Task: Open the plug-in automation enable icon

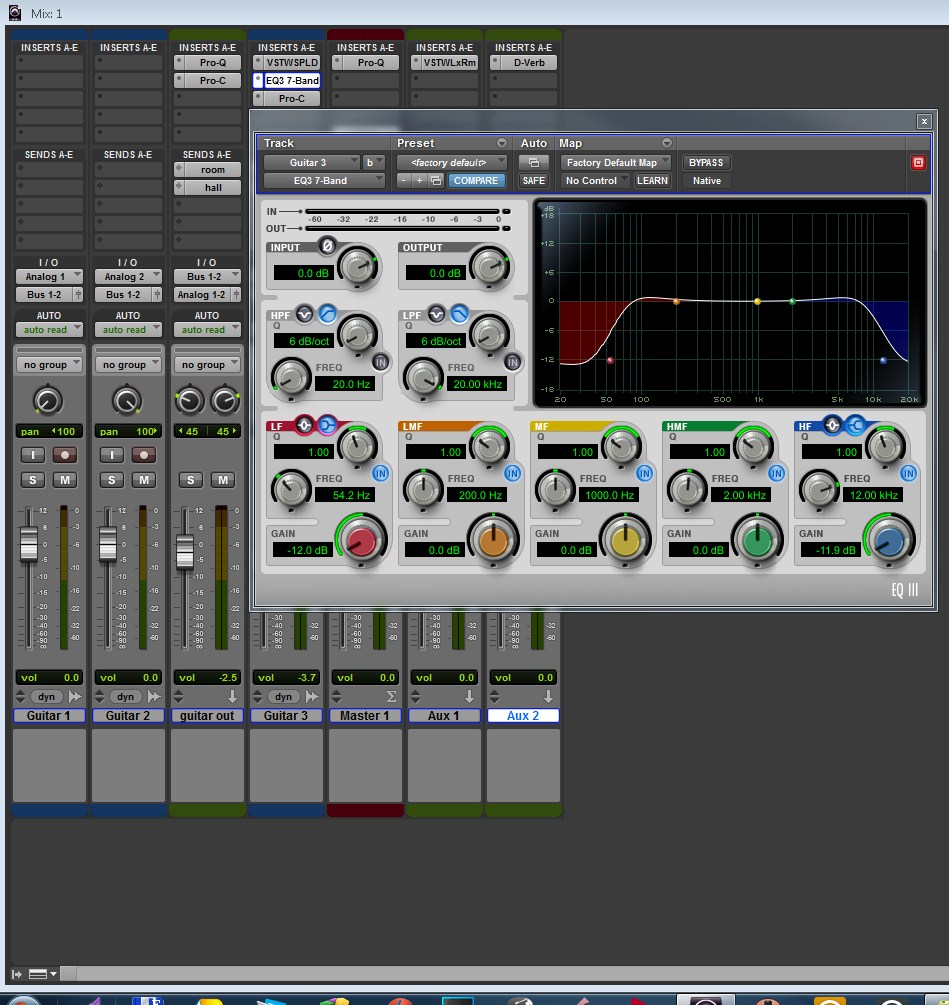Action: point(533,163)
